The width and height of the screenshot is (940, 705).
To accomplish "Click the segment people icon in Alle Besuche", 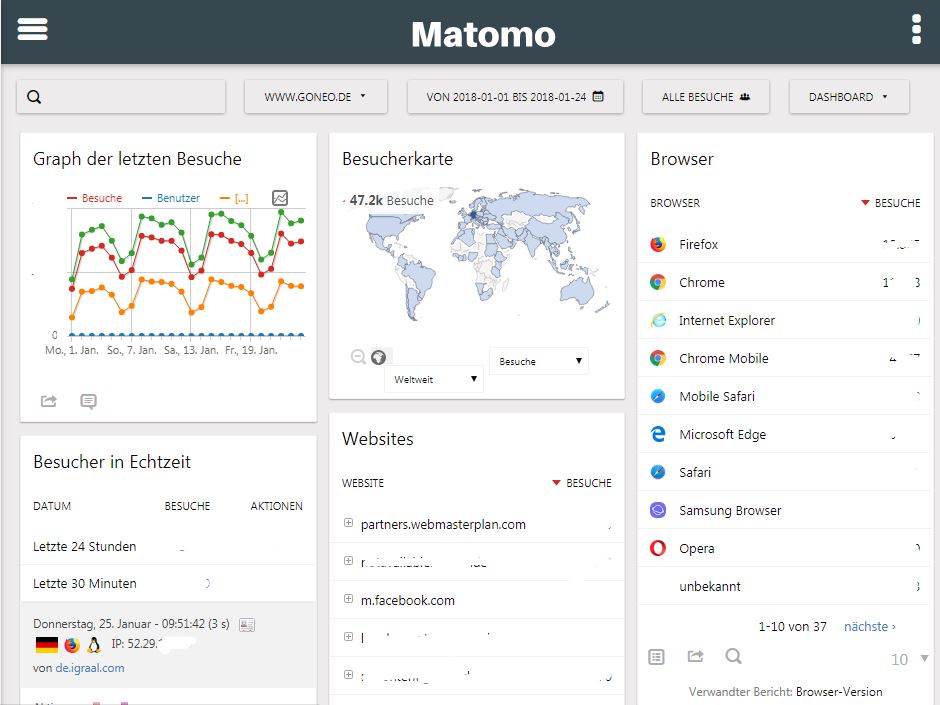I will tap(745, 97).
